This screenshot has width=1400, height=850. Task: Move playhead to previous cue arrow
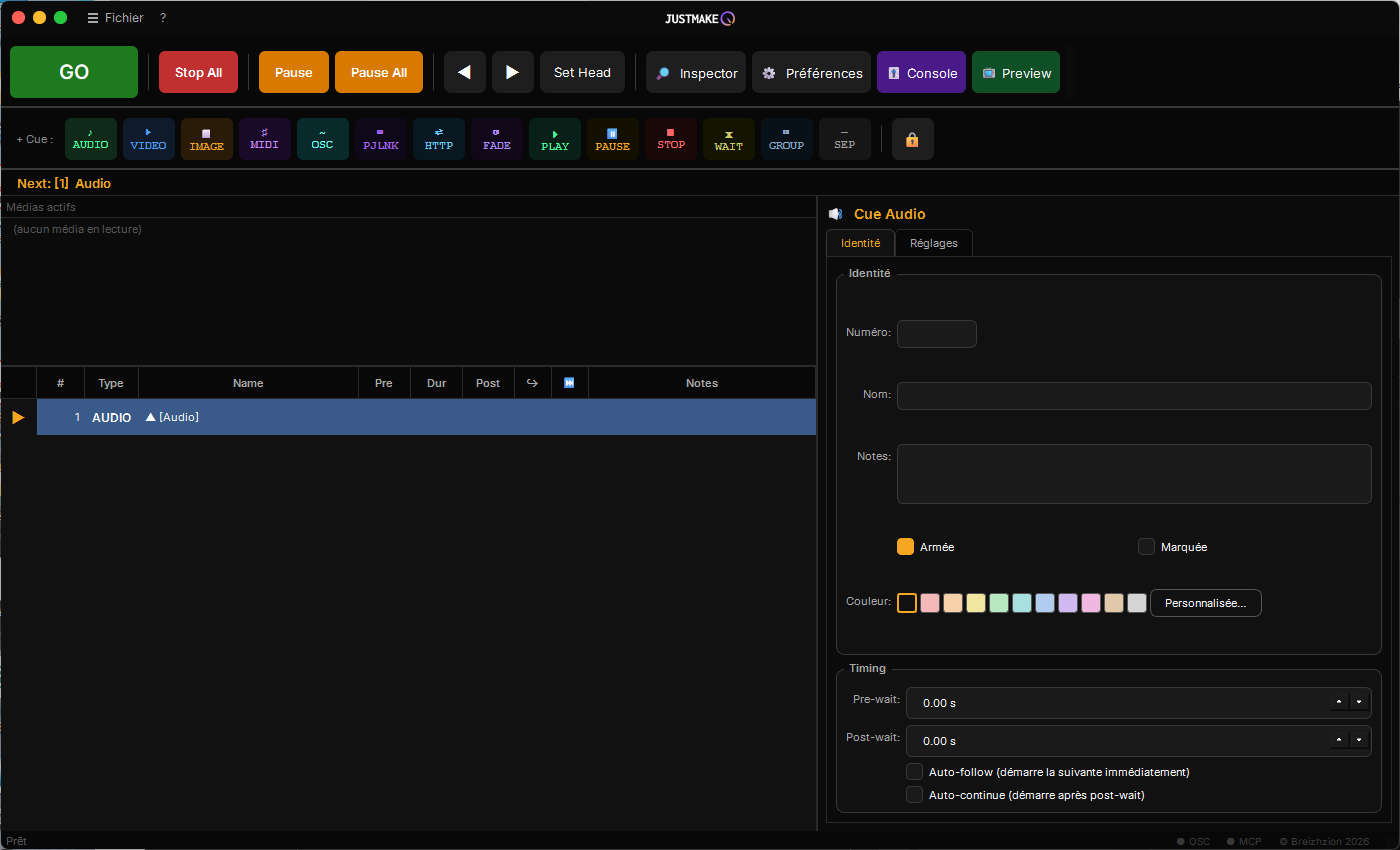pyautogui.click(x=465, y=72)
